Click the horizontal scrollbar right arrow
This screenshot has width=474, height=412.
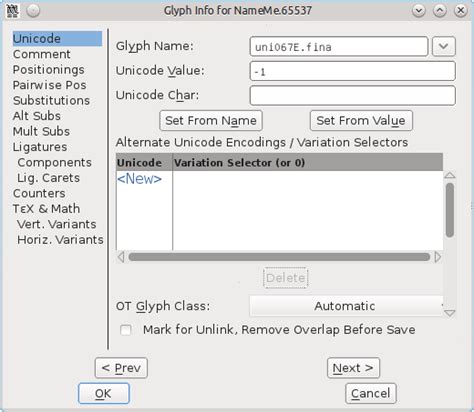pyautogui.click(x=438, y=257)
